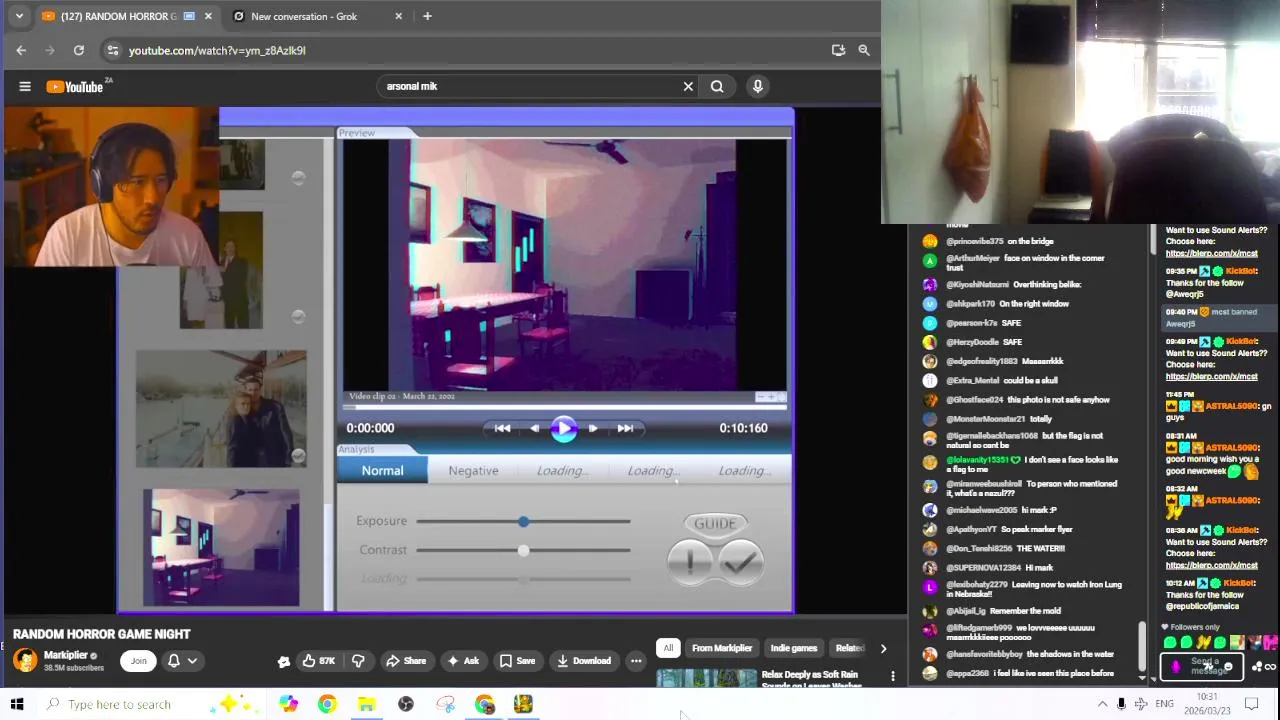Screen dimensions: 1280x720
Task: Download the video
Action: tap(584, 661)
